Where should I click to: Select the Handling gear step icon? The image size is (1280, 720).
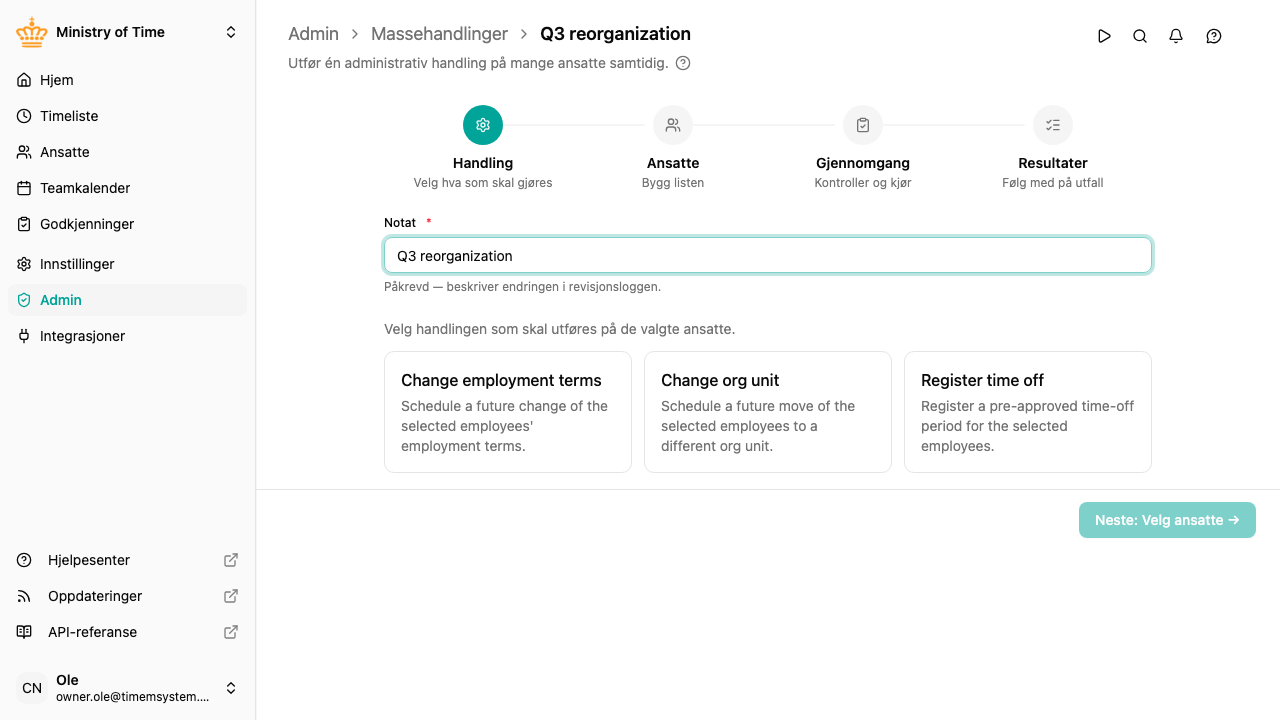coord(483,125)
